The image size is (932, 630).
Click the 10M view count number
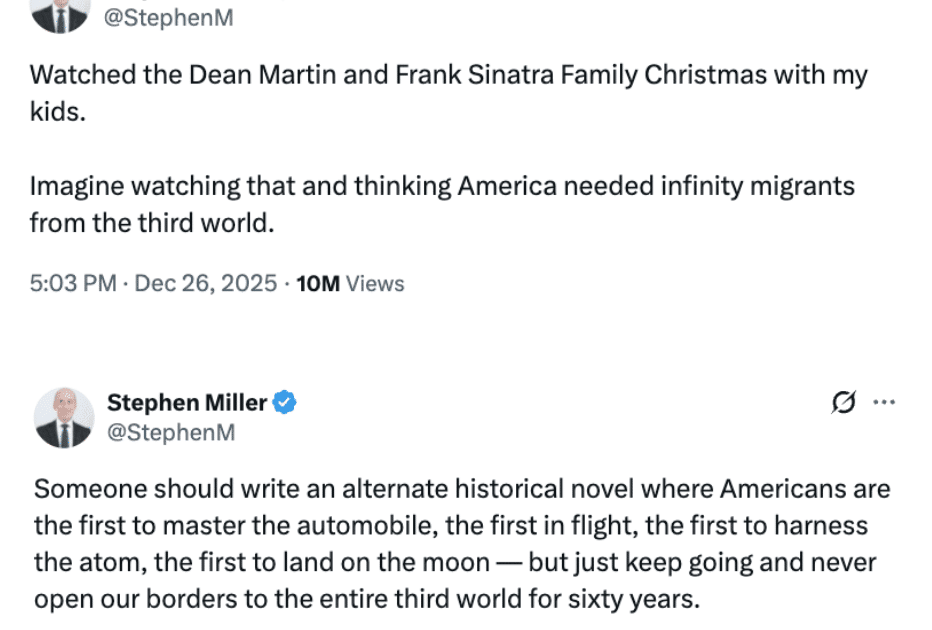pyautogui.click(x=319, y=284)
